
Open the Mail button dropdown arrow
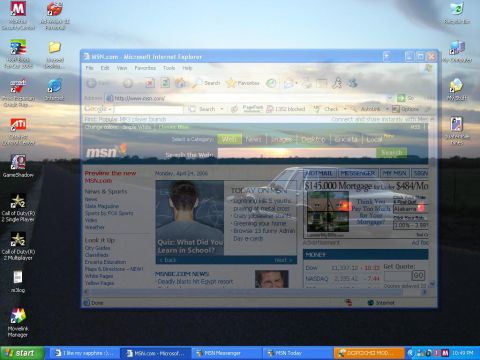(296, 83)
